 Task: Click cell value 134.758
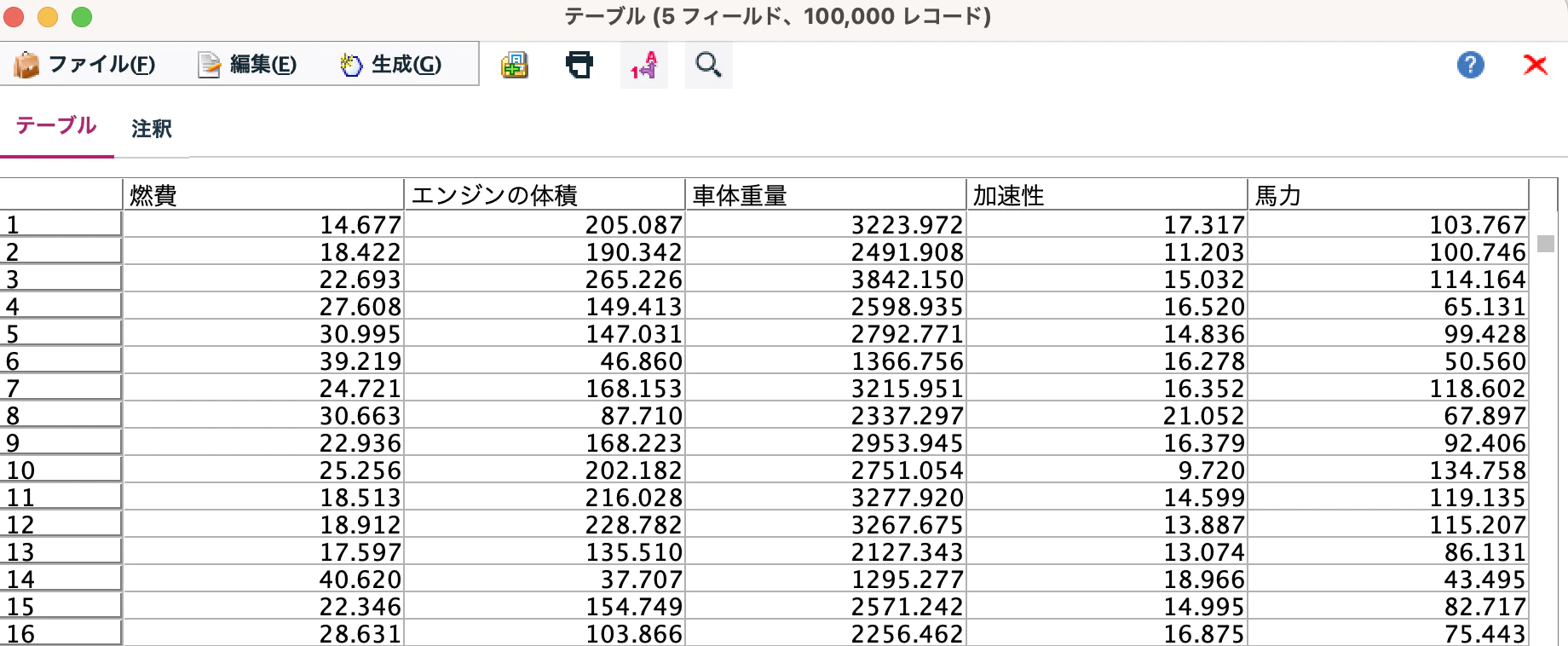[x=1478, y=470]
